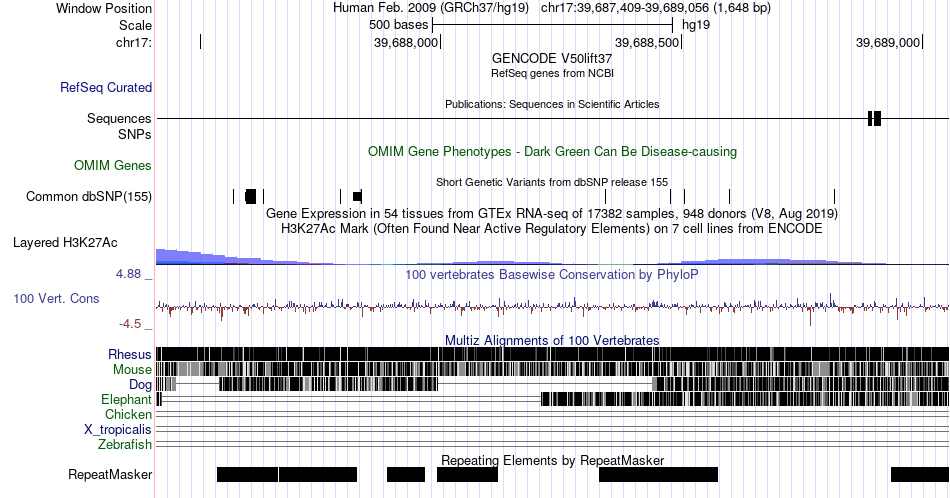Click the Elephant species label
Viewport: 950px width, 498px height.
pyautogui.click(x=127, y=399)
